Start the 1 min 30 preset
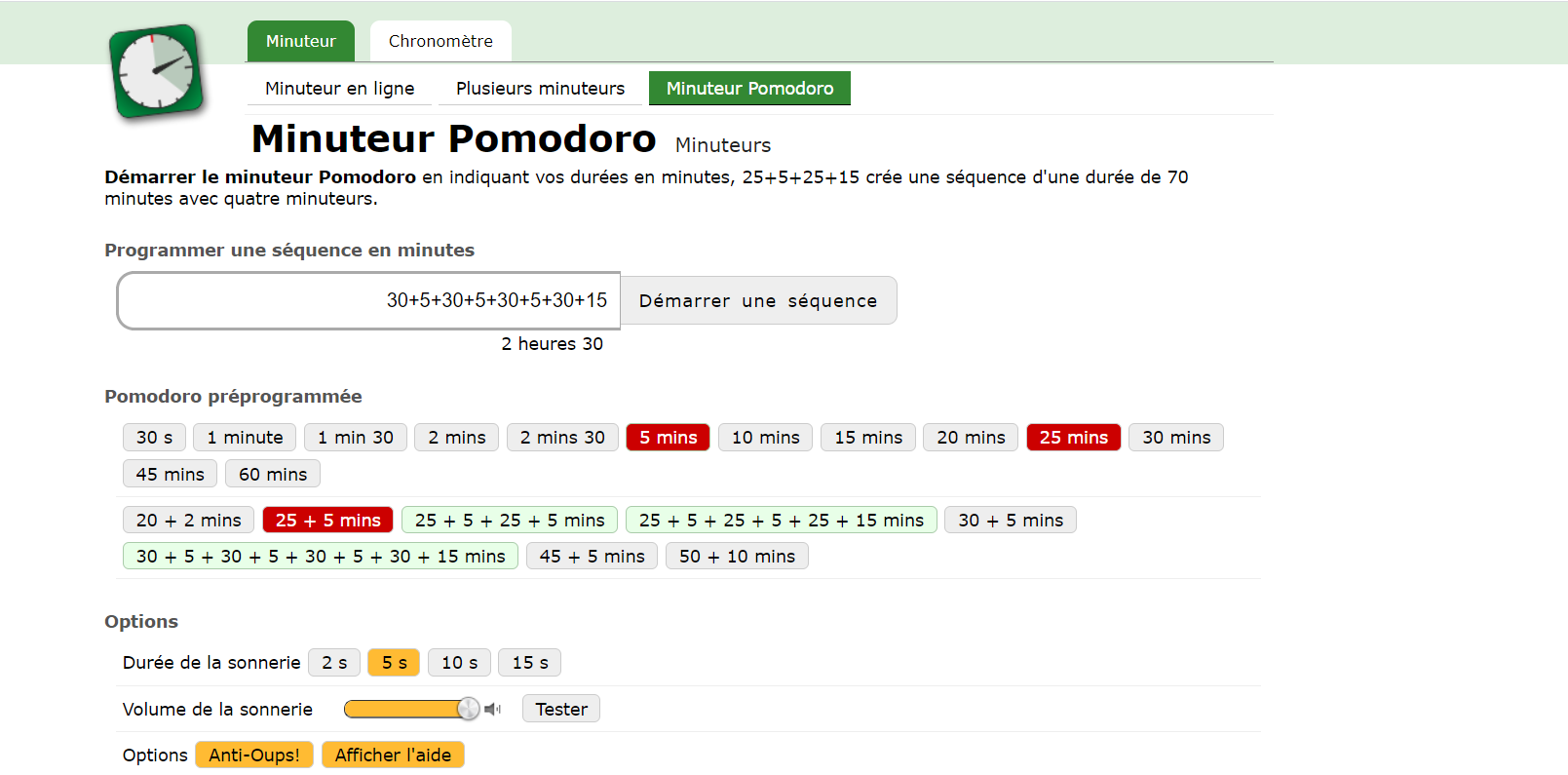Viewport: 1568px width, 775px height. [356, 438]
